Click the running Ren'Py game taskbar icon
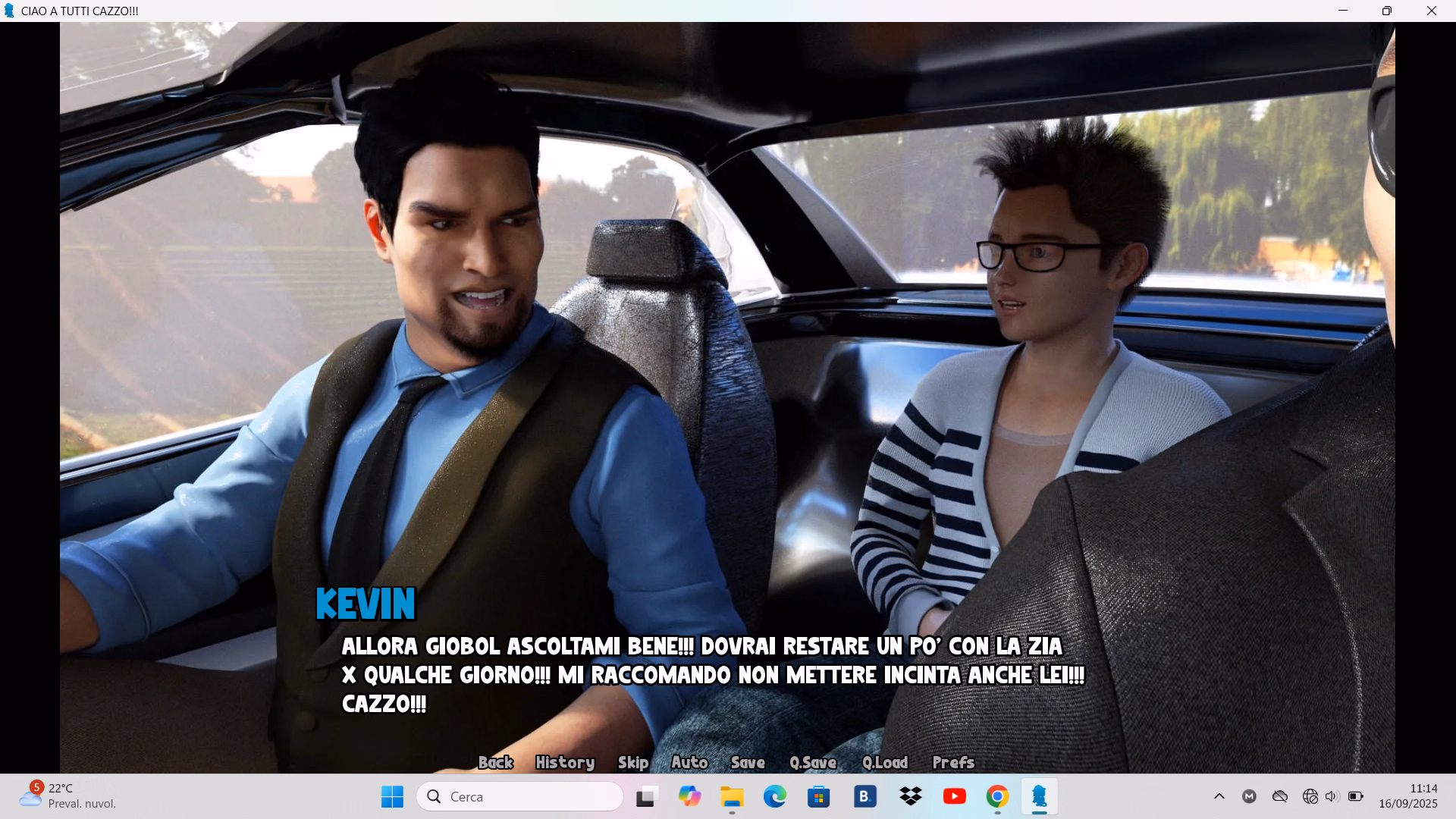The width and height of the screenshot is (1456, 819). (1039, 796)
